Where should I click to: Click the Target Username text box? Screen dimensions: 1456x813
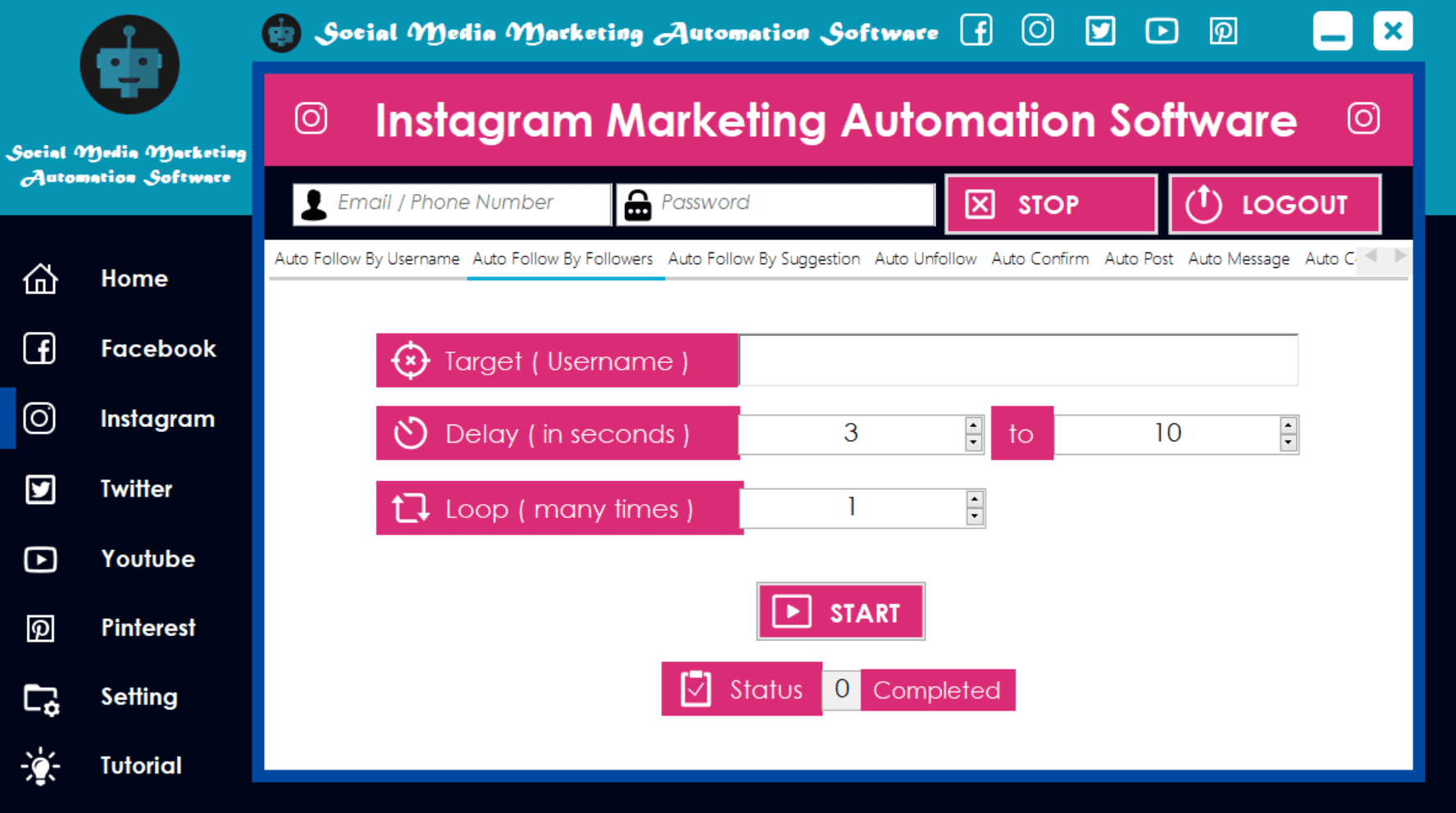point(1018,360)
